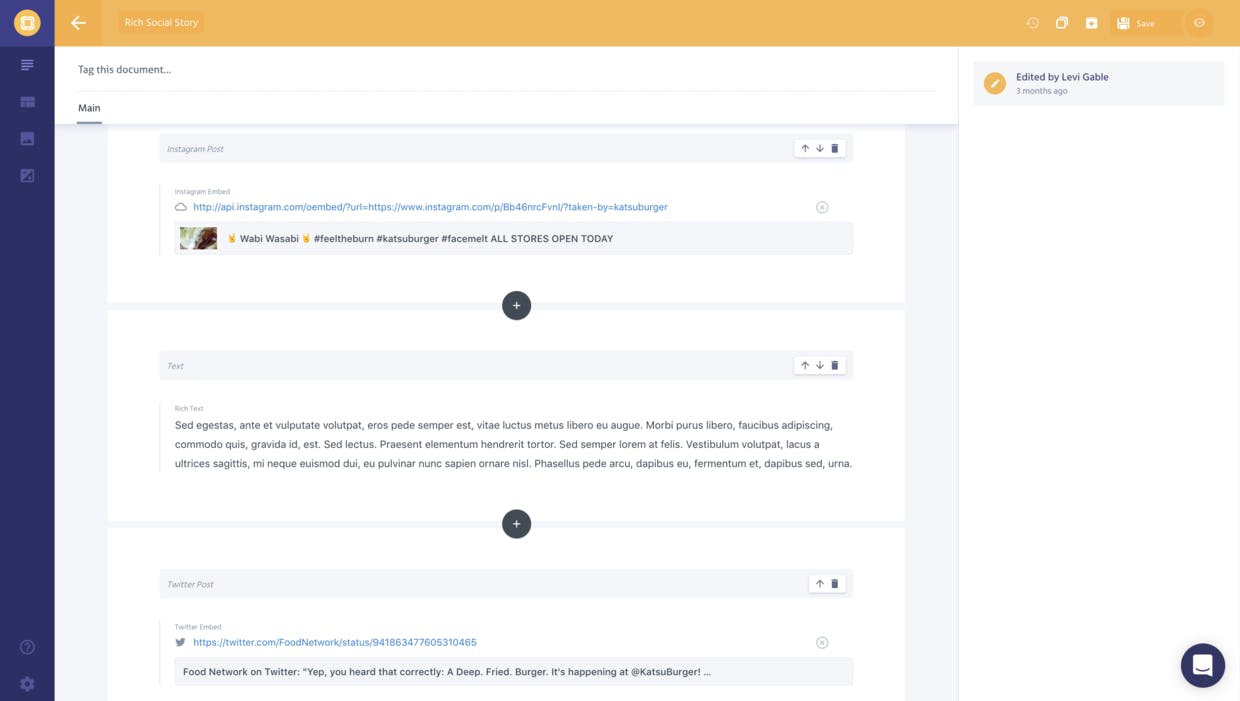Open the chart sidebar icon
The height and width of the screenshot is (701, 1240).
tap(27, 175)
